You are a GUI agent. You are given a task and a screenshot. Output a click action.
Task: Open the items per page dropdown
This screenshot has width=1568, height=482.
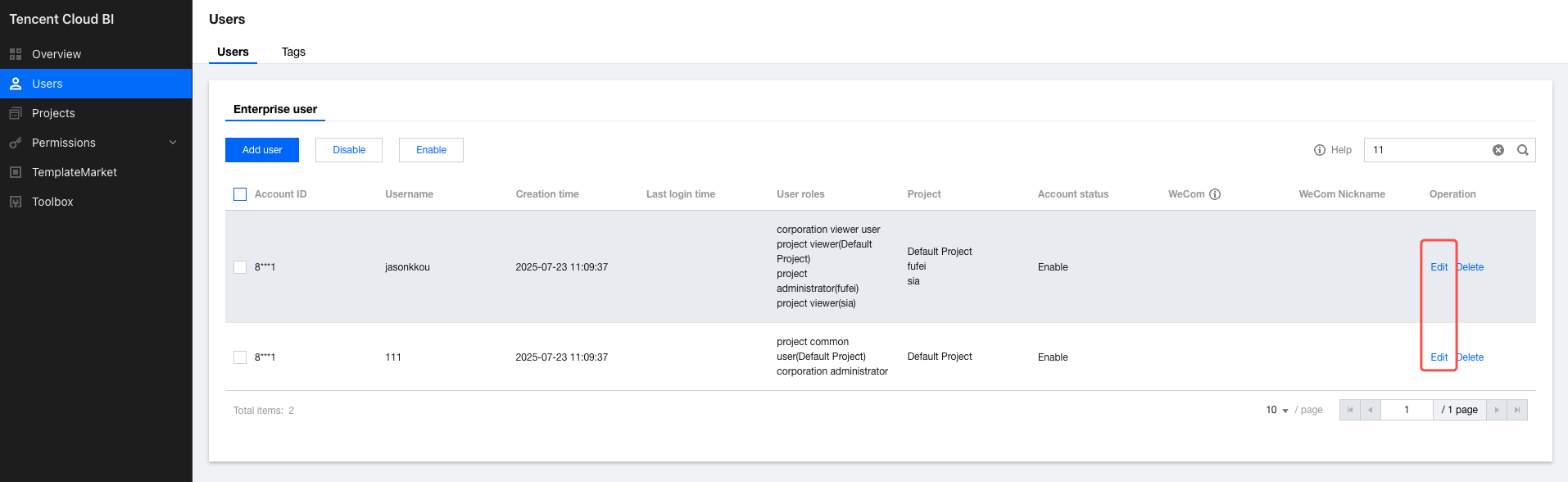pyautogui.click(x=1276, y=410)
